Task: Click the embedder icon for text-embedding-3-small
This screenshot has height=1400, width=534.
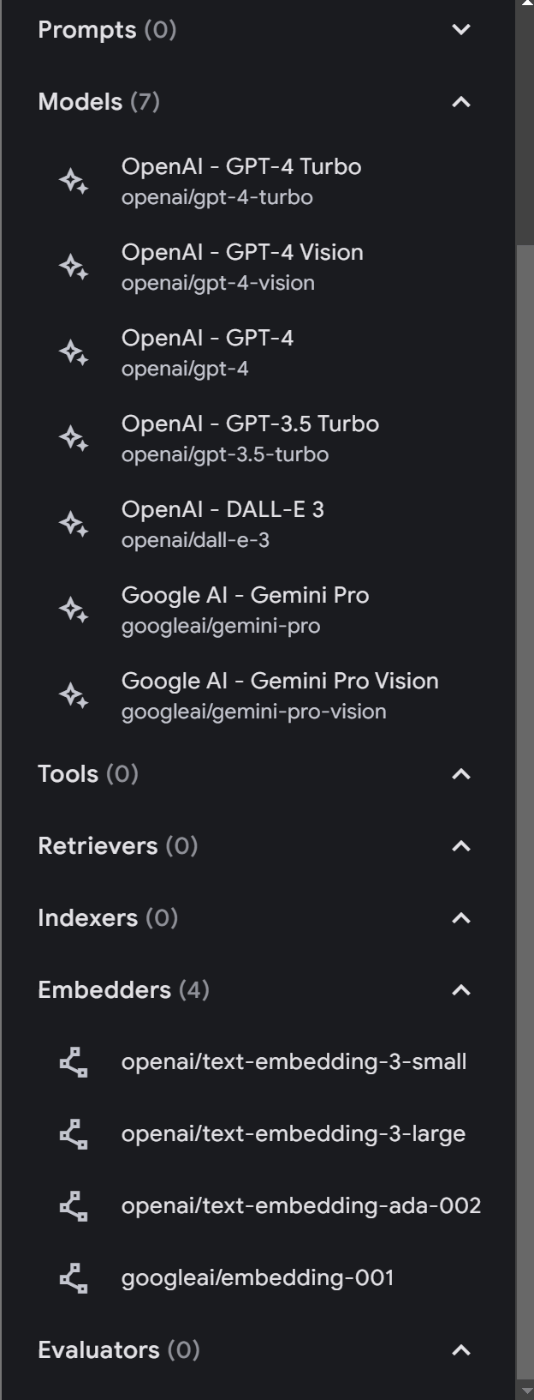Action: pos(73,1062)
